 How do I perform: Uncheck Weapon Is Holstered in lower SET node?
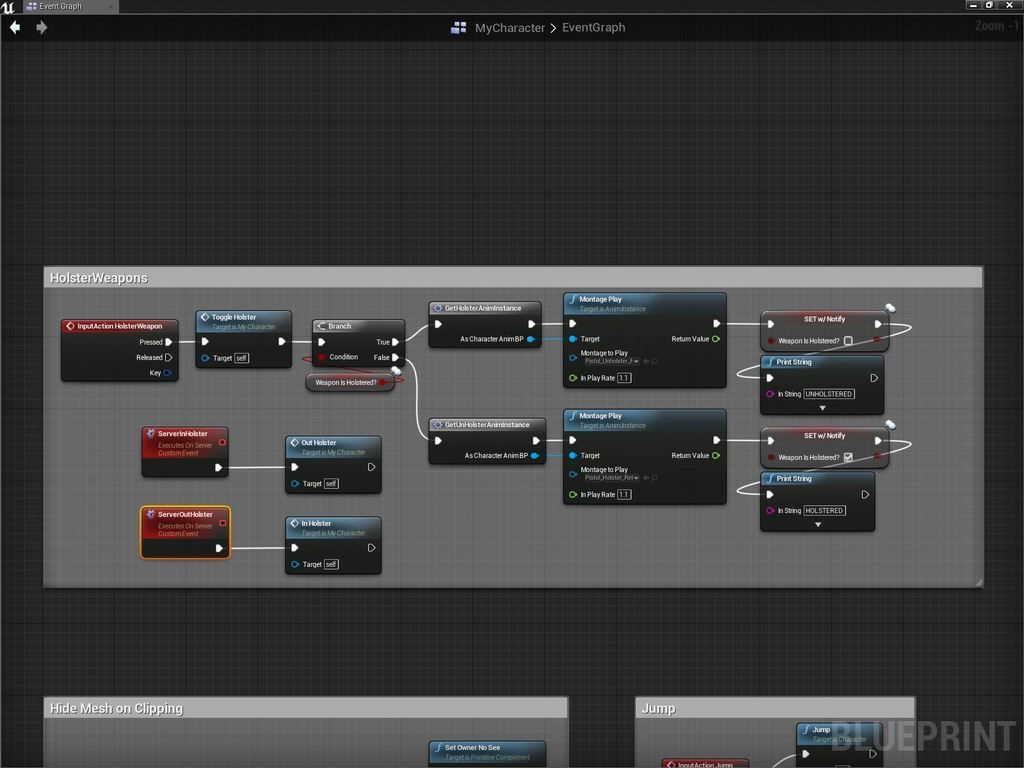848,457
